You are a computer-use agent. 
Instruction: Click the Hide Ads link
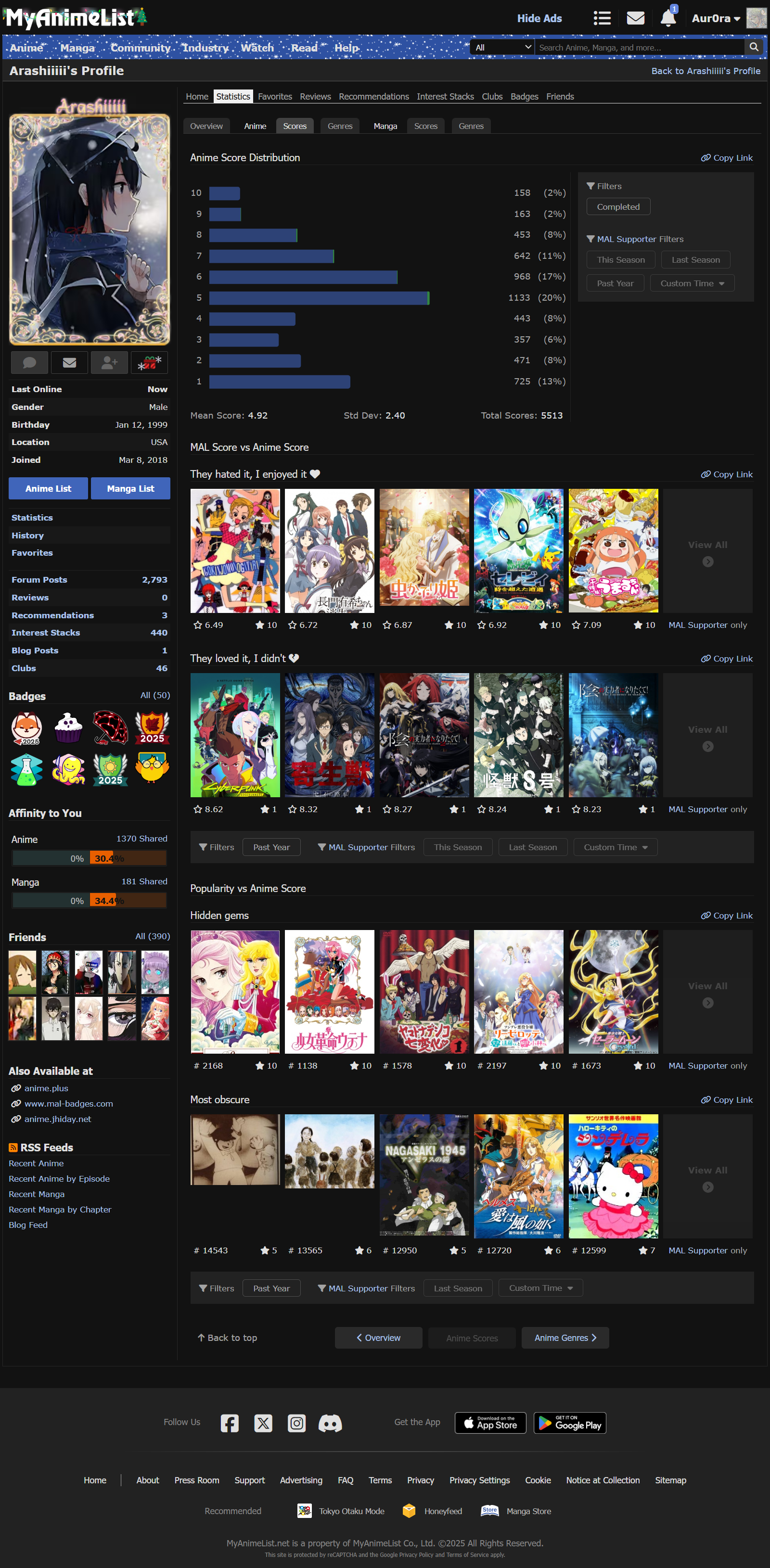click(x=539, y=18)
